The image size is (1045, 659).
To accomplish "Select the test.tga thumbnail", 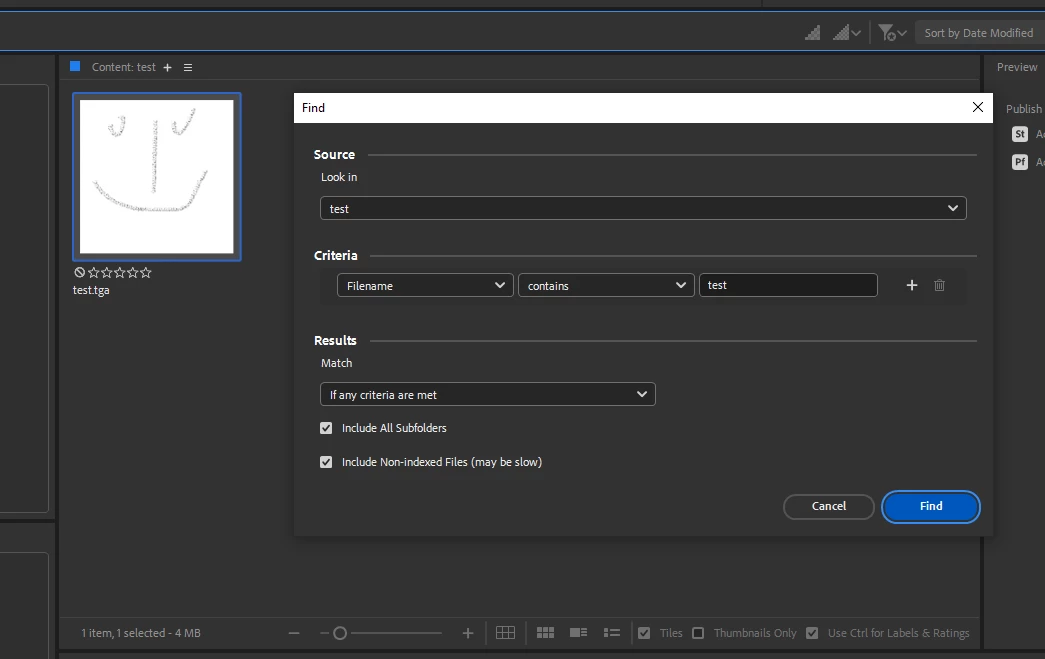I will point(157,177).
